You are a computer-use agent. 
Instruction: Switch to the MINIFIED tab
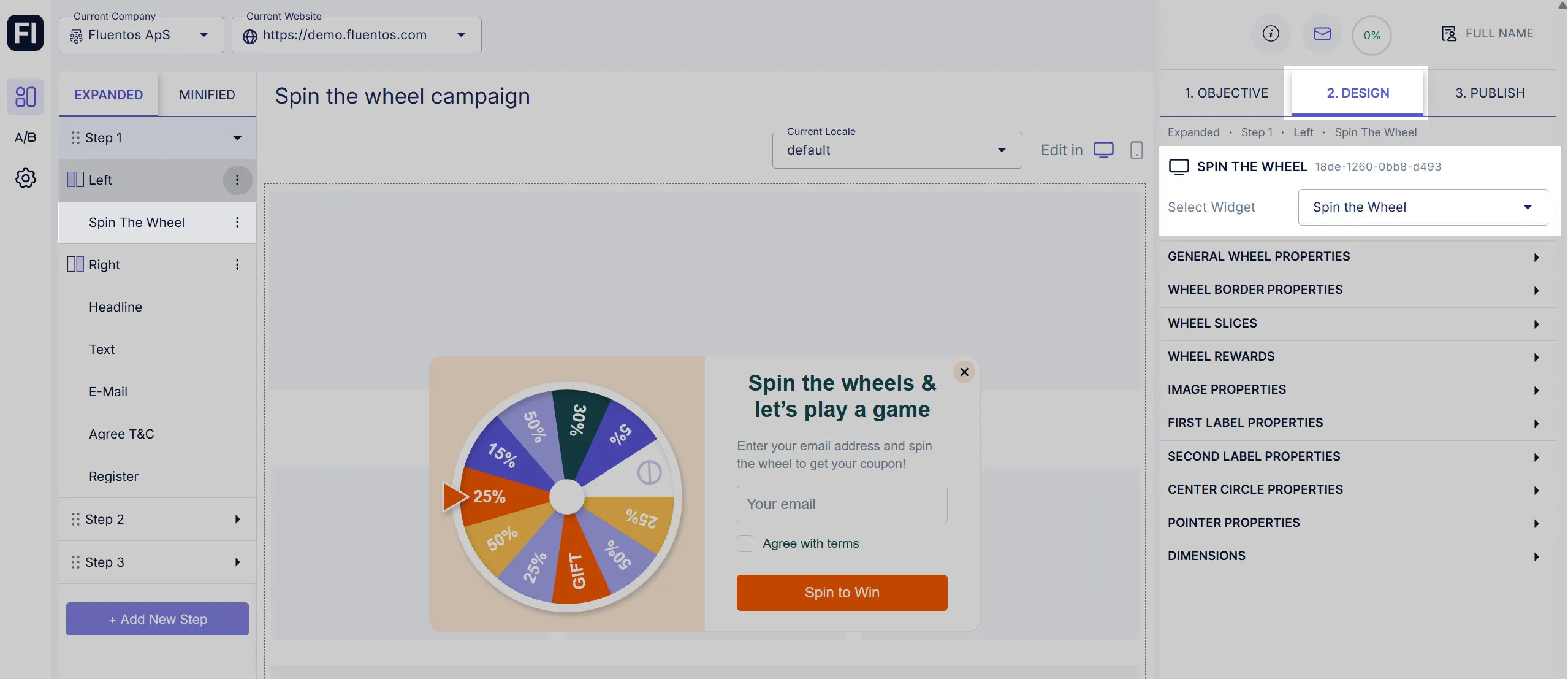tap(207, 94)
